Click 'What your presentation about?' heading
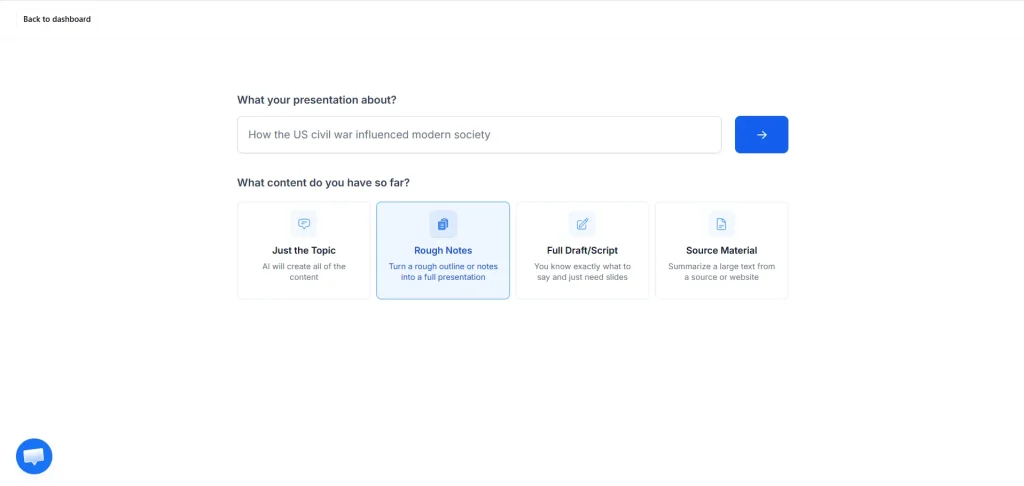The height and width of the screenshot is (486, 1024). click(x=317, y=100)
